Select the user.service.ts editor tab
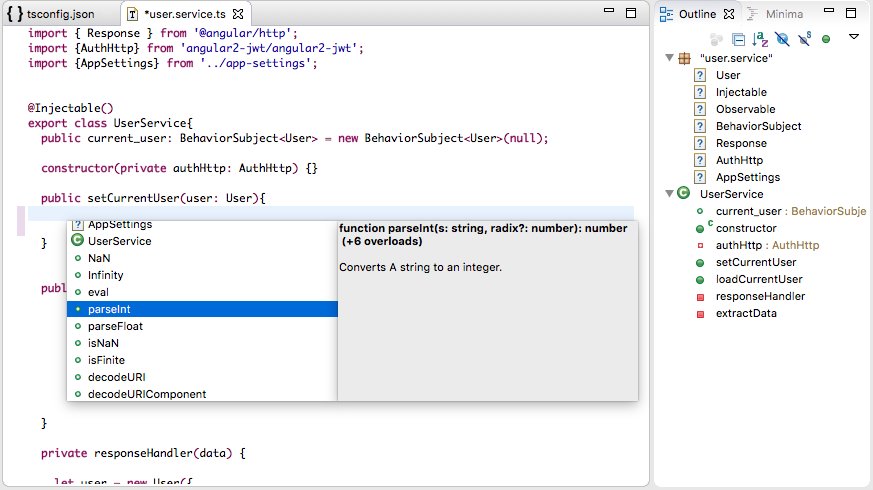 click(185, 14)
